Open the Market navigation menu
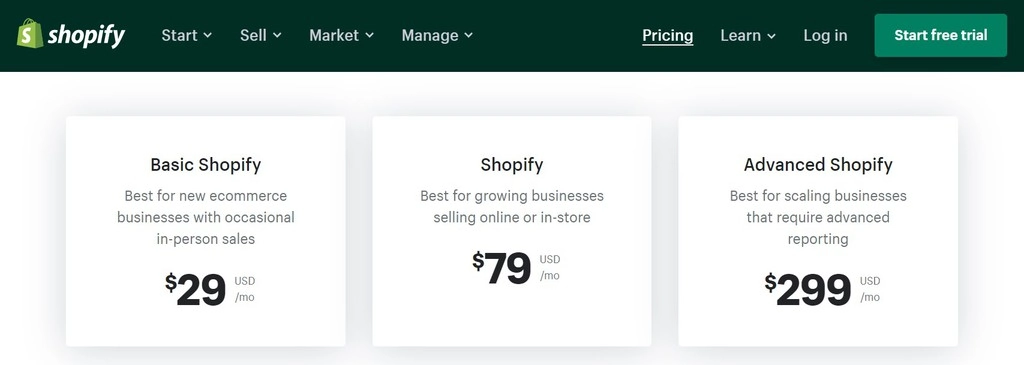 (x=342, y=35)
